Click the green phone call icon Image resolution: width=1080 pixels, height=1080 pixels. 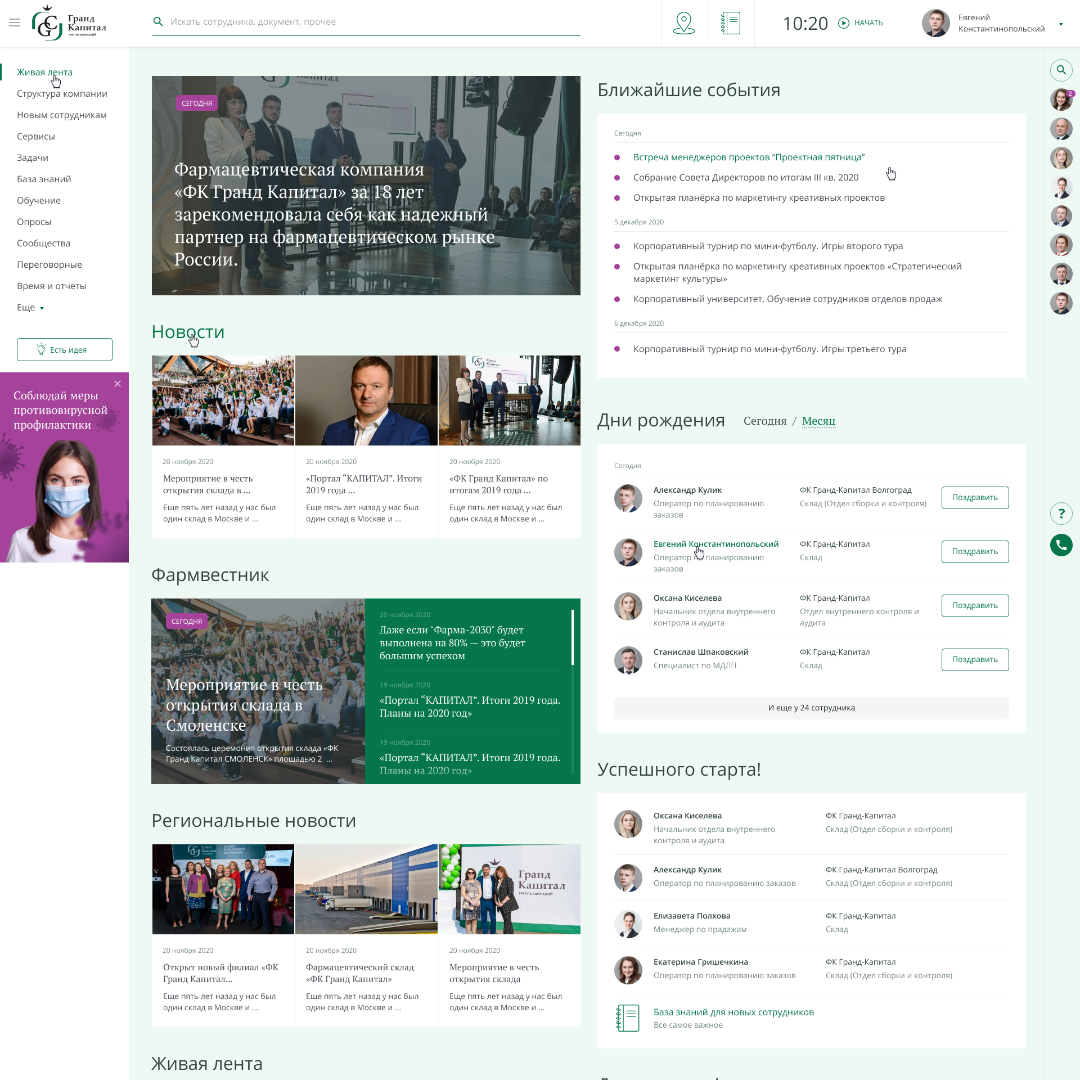[x=1061, y=545]
